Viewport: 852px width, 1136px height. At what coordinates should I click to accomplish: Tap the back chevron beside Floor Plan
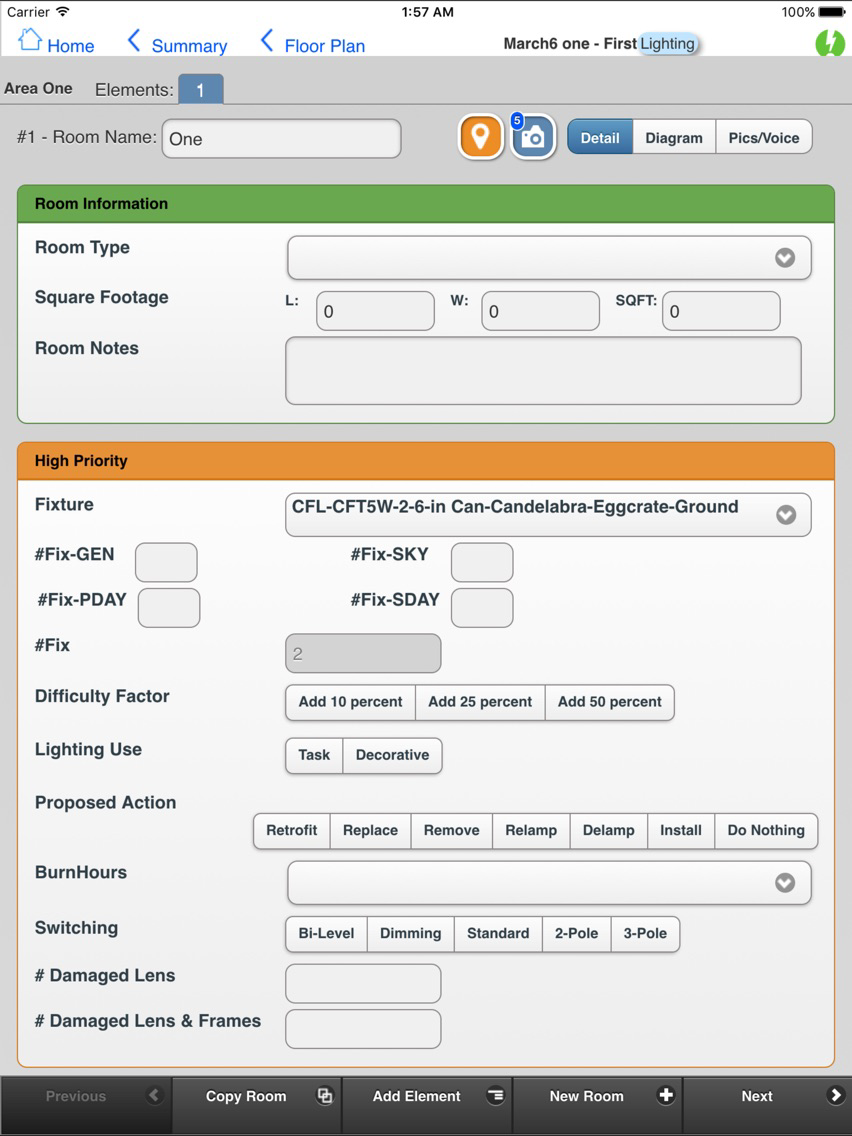click(267, 41)
